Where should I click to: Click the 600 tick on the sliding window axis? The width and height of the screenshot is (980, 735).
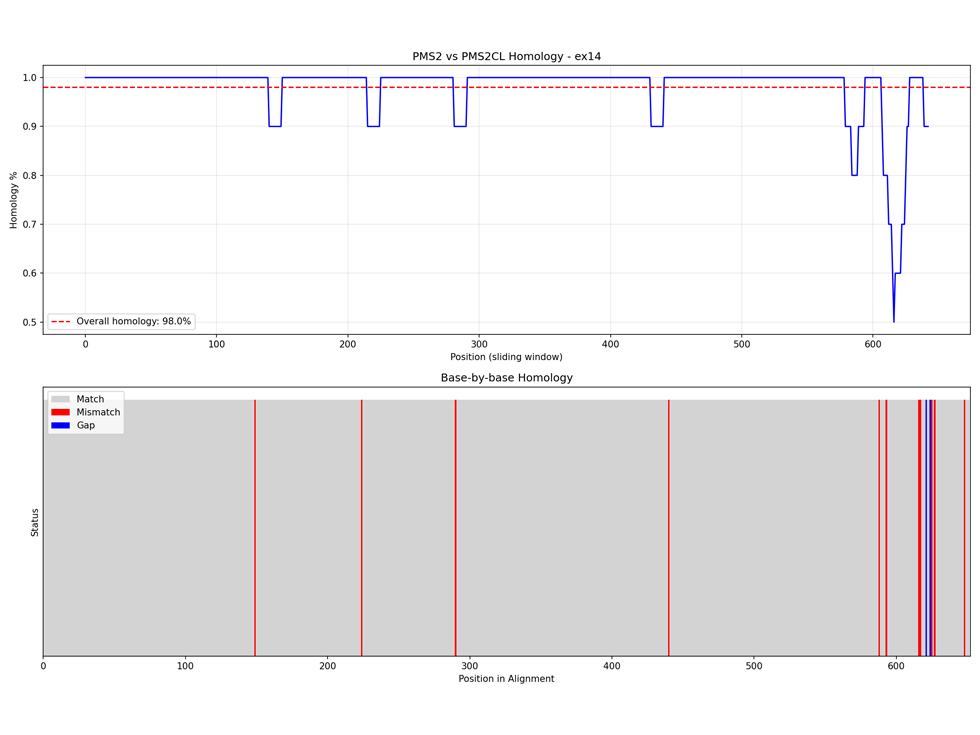[x=872, y=344]
